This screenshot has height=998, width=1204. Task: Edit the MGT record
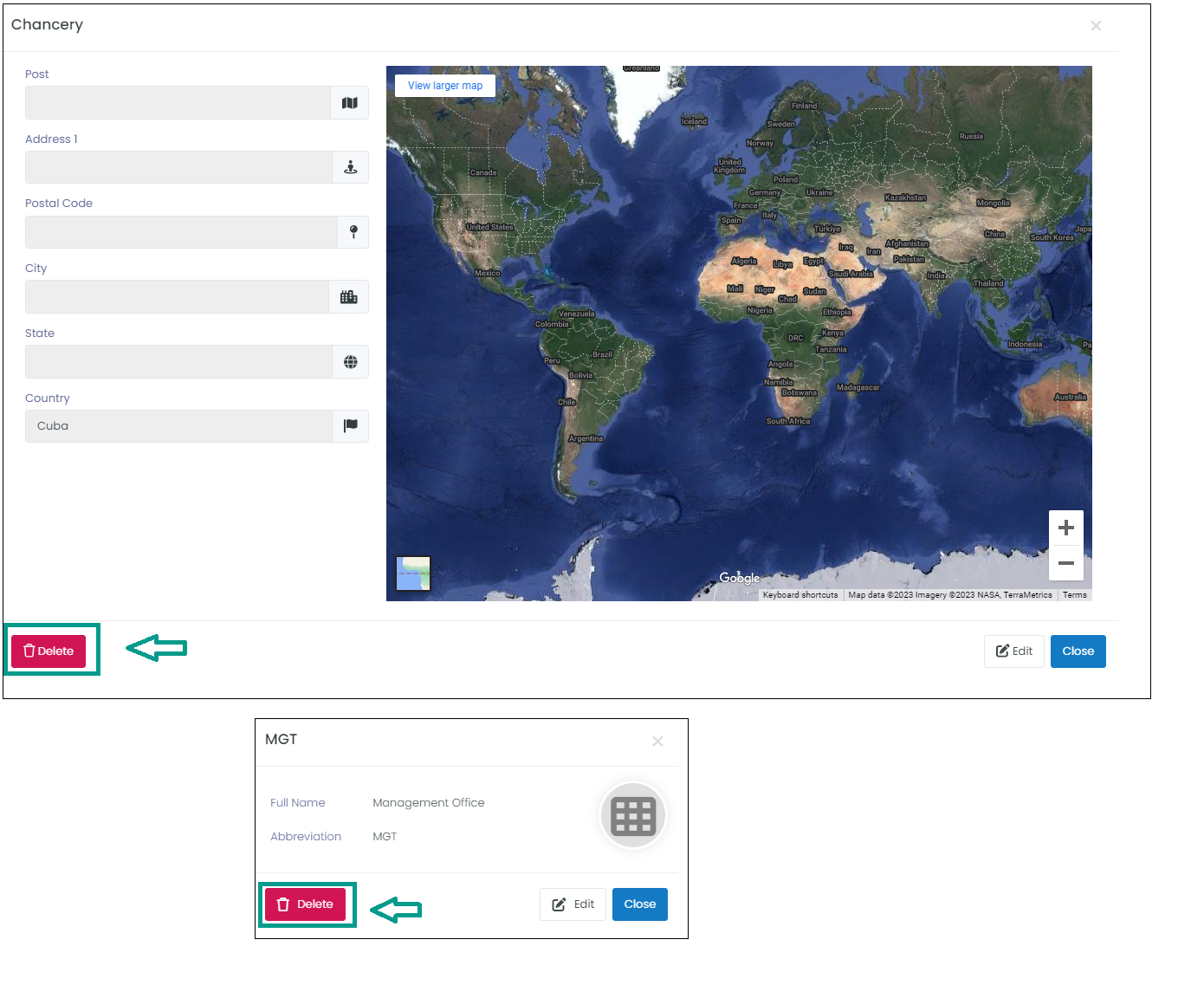tap(573, 904)
